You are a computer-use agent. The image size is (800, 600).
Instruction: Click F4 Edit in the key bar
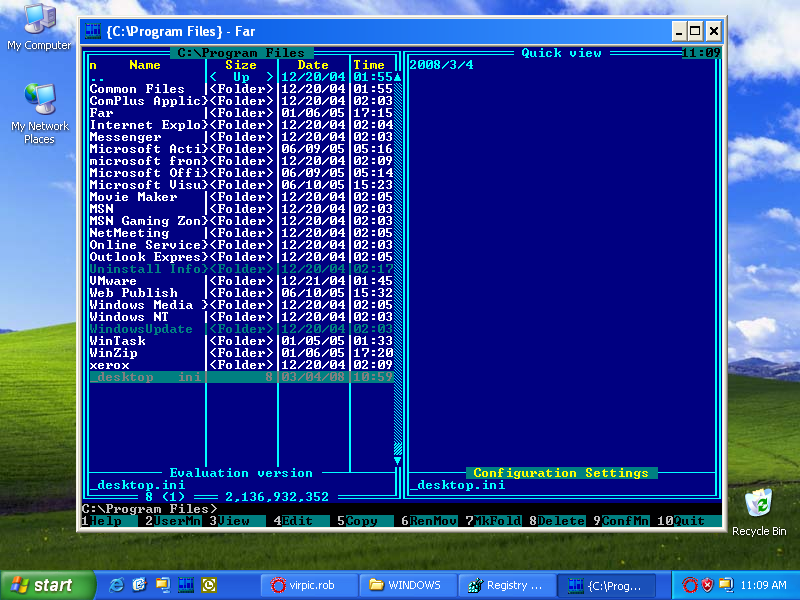tap(301, 521)
